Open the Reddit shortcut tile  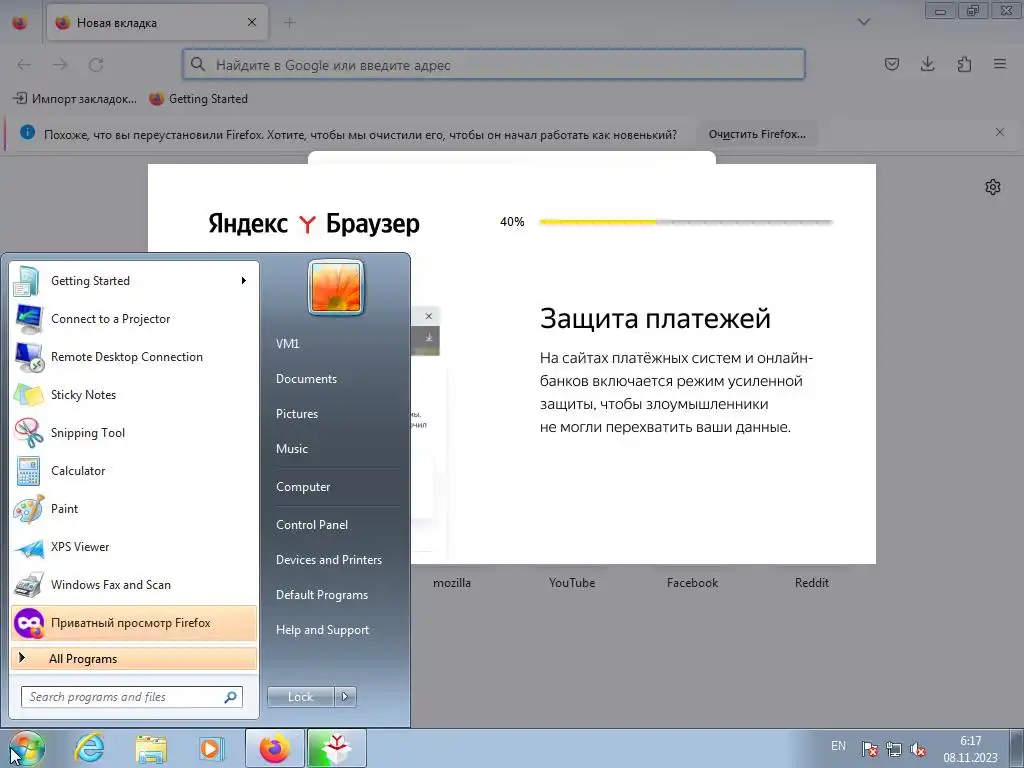coord(812,583)
